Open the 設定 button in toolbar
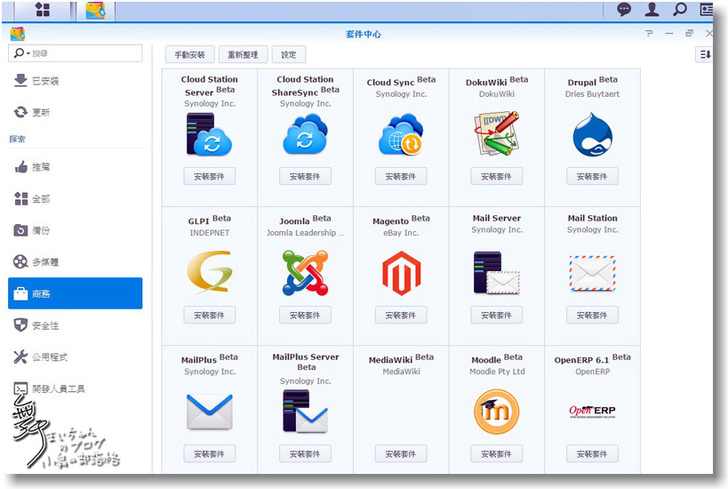This screenshot has width=728, height=489. coord(288,55)
